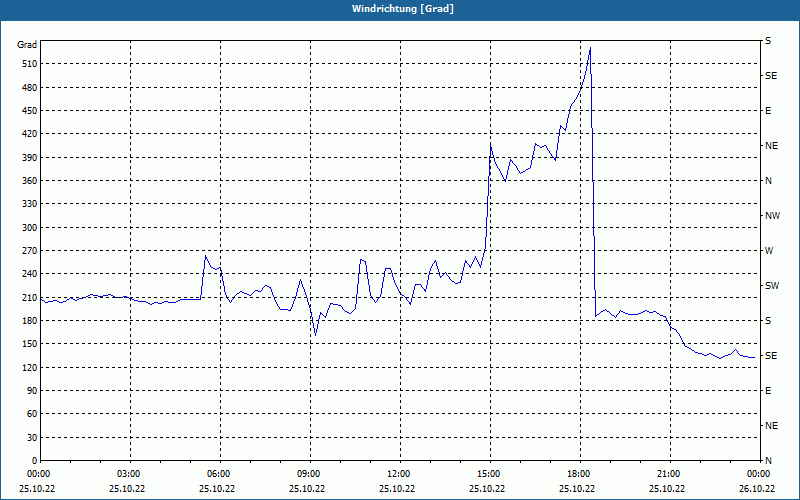Select the N compass label level with 0
The image size is (800, 500).
pyautogui.click(x=768, y=461)
